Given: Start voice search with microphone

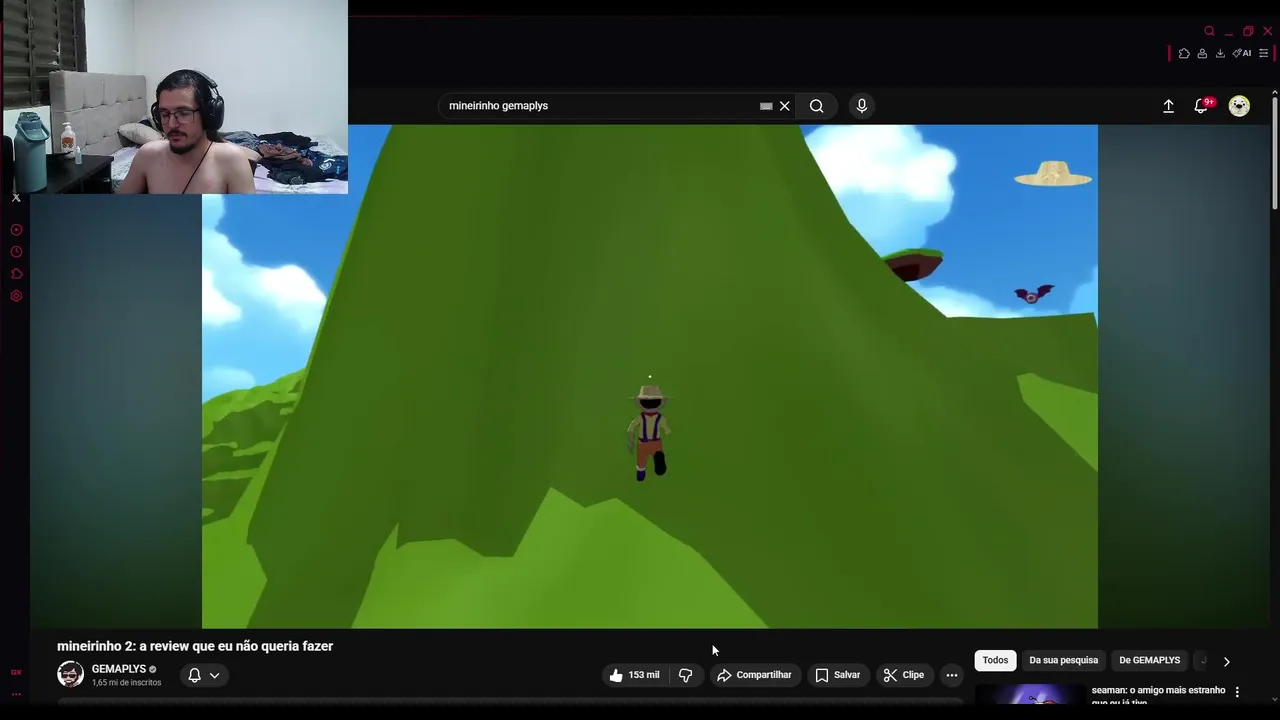Looking at the screenshot, I should pos(862,106).
